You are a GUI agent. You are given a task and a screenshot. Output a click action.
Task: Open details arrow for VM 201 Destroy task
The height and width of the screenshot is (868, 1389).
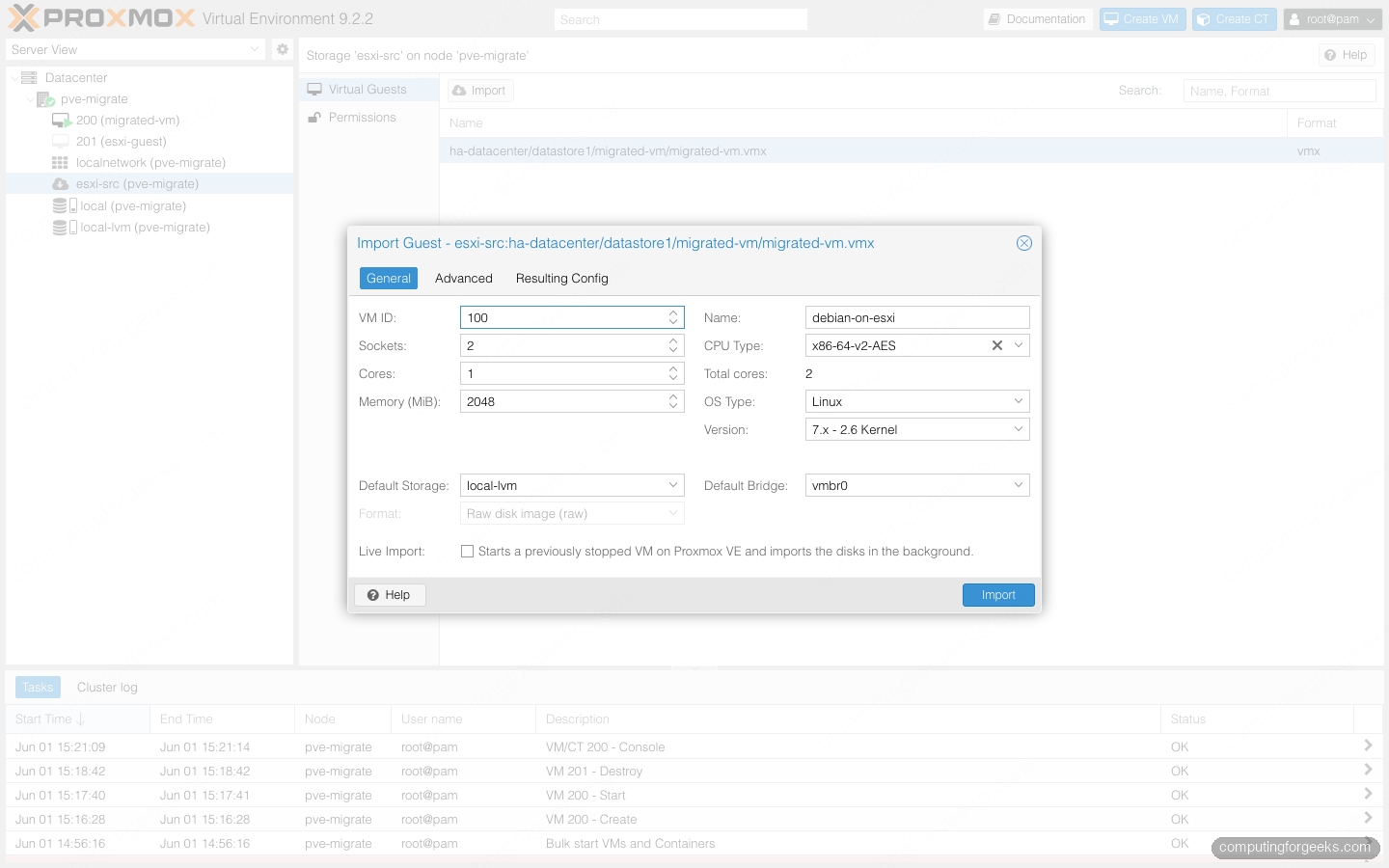1368,770
